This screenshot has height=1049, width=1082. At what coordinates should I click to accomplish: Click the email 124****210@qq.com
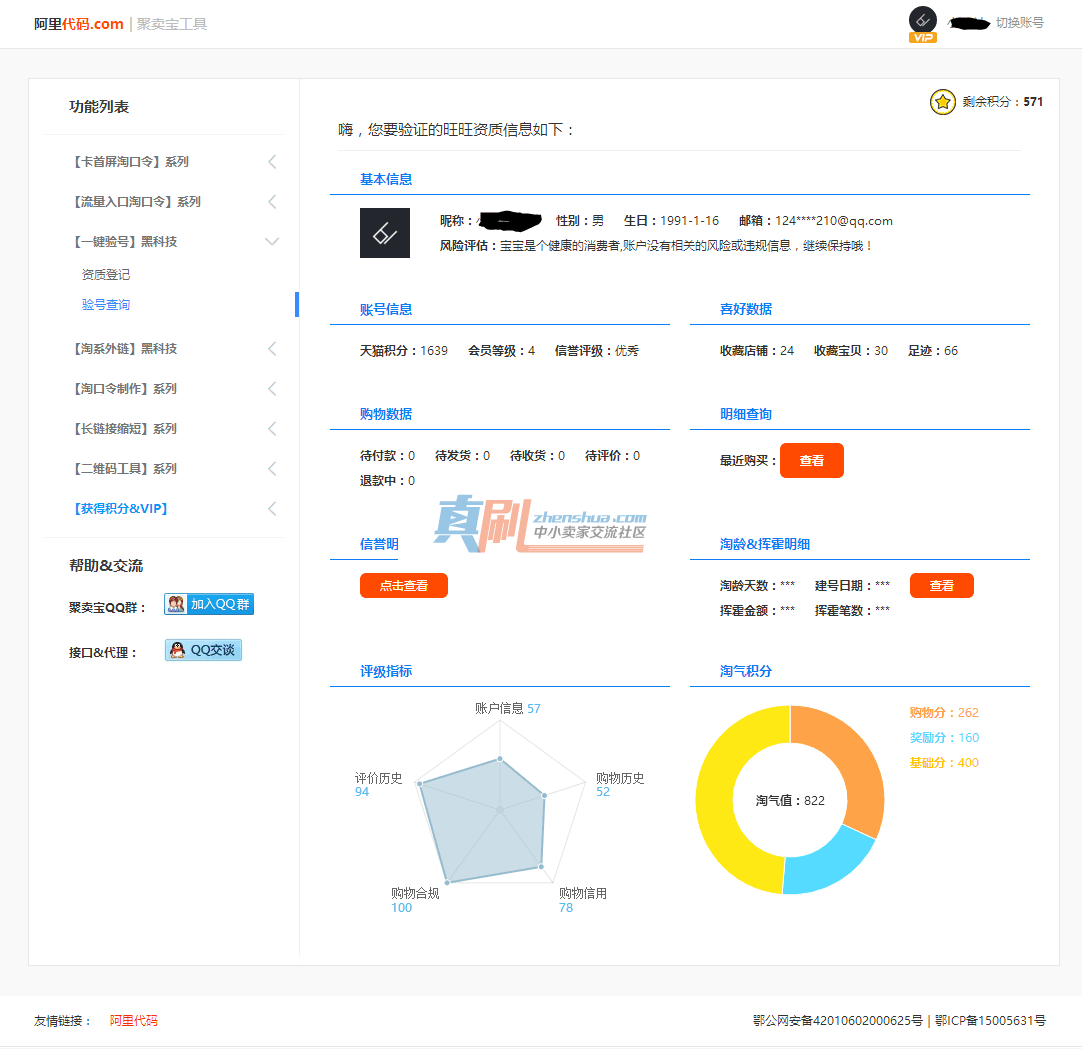coord(834,221)
